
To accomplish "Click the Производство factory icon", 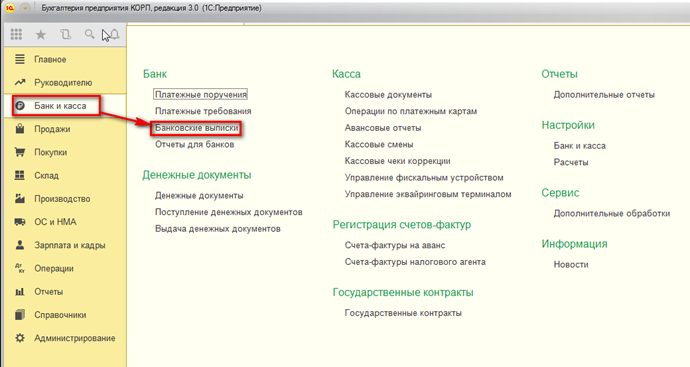I will (20, 198).
